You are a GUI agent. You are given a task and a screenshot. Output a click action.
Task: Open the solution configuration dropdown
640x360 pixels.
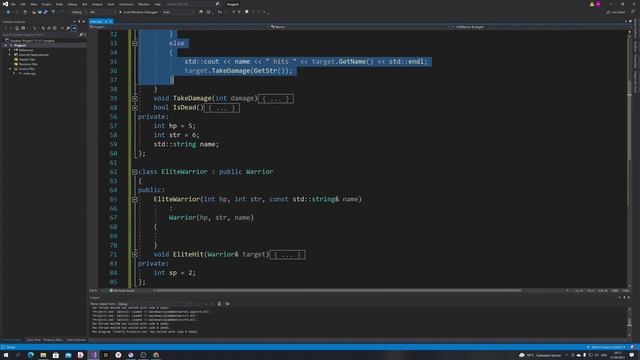pos(79,12)
